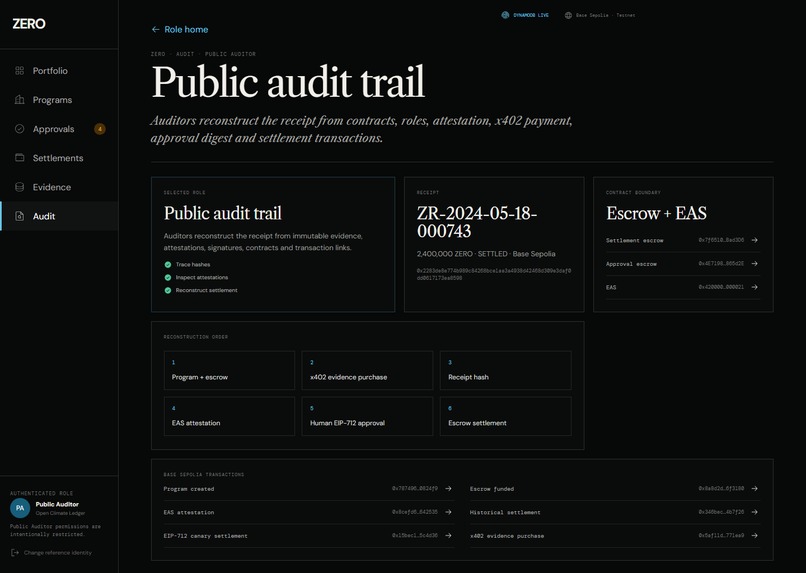This screenshot has height=573, width=806.
Task: Click the green check beside Trace hashes
Action: click(x=168, y=265)
